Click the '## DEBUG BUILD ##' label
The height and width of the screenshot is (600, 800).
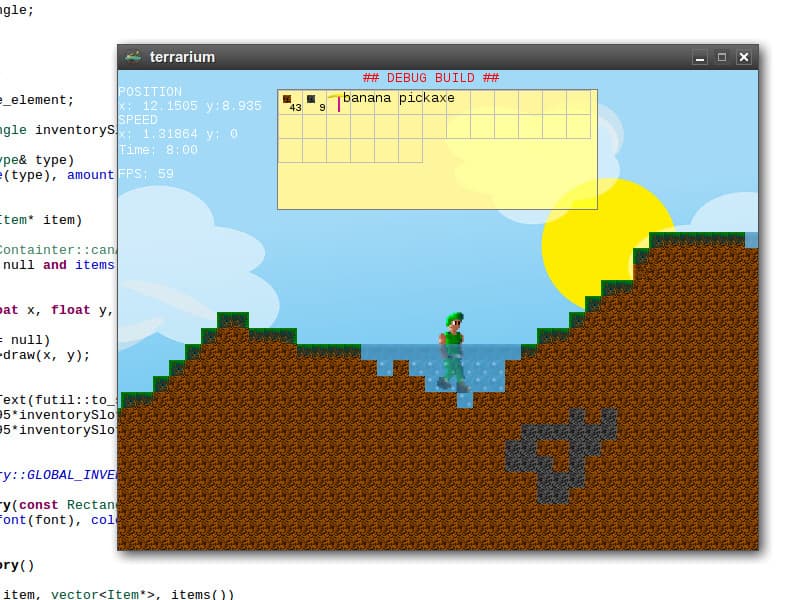pyautogui.click(x=431, y=78)
